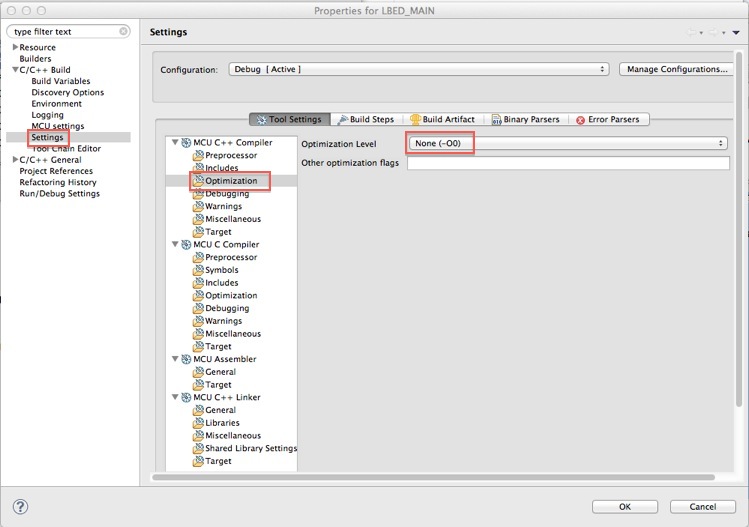Viewport: 749px width, 527px height.
Task: Click the Build Artifact trophy icon
Action: tap(415, 120)
